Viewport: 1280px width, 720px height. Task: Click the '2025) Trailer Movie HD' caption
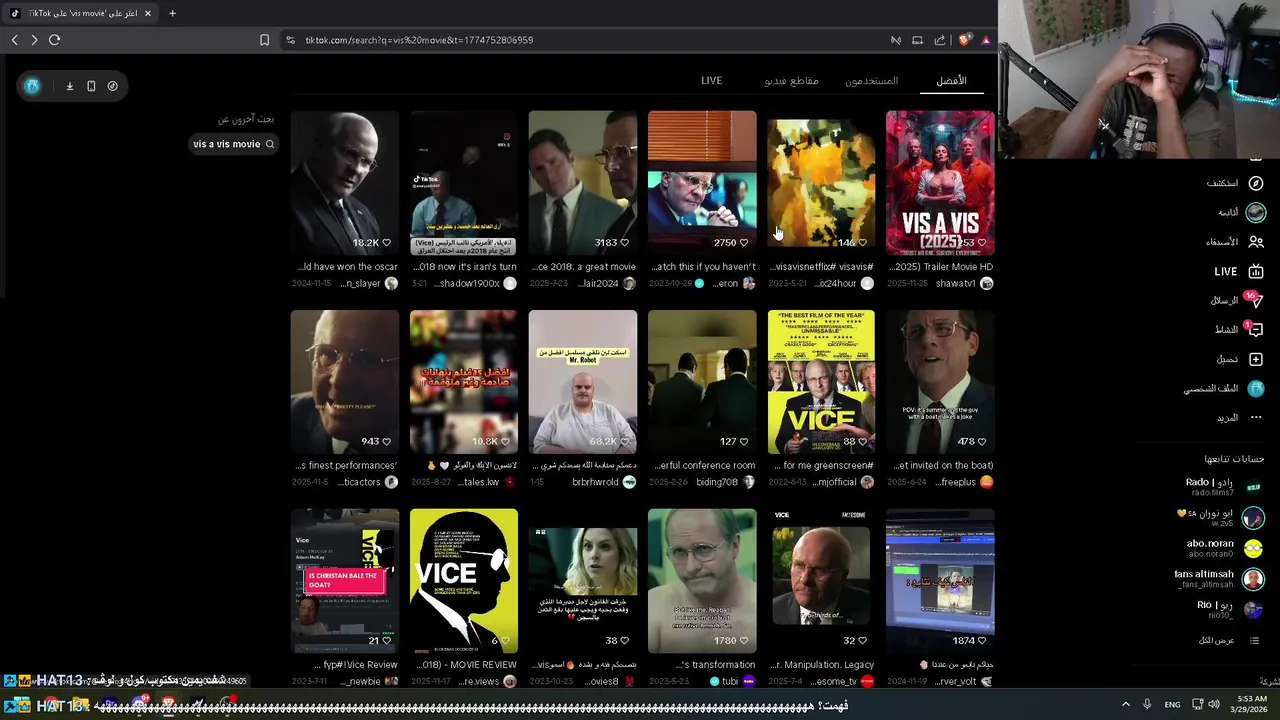tap(940, 267)
